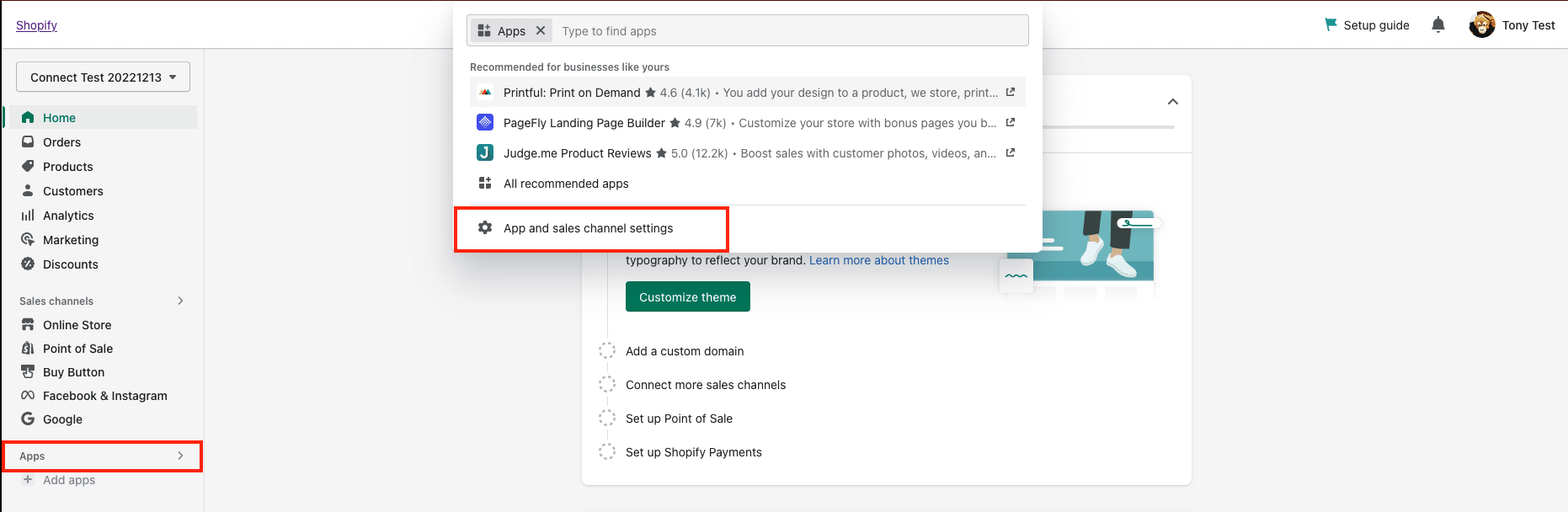Open PageFly's external link icon

(x=1011, y=123)
